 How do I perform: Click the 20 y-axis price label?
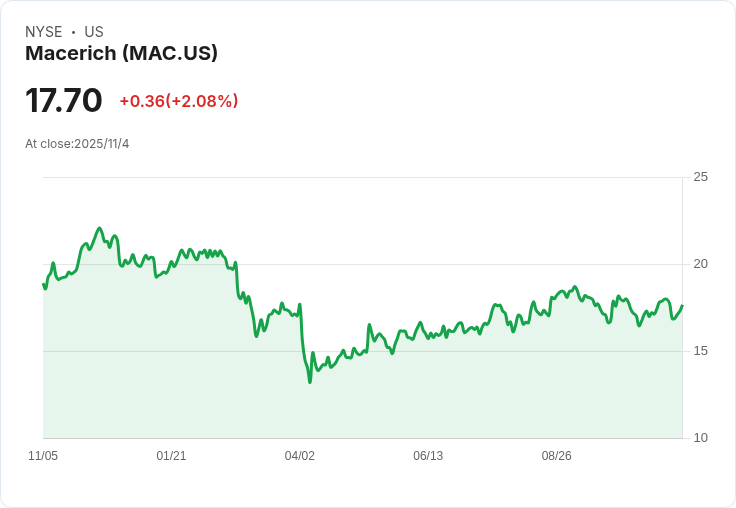tap(701, 264)
